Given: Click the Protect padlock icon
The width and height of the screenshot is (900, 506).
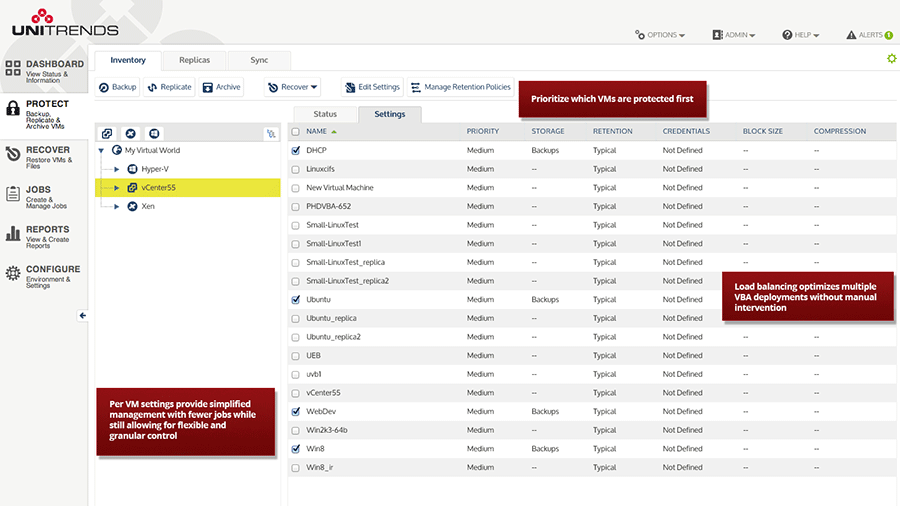Looking at the screenshot, I should pos(13,108).
